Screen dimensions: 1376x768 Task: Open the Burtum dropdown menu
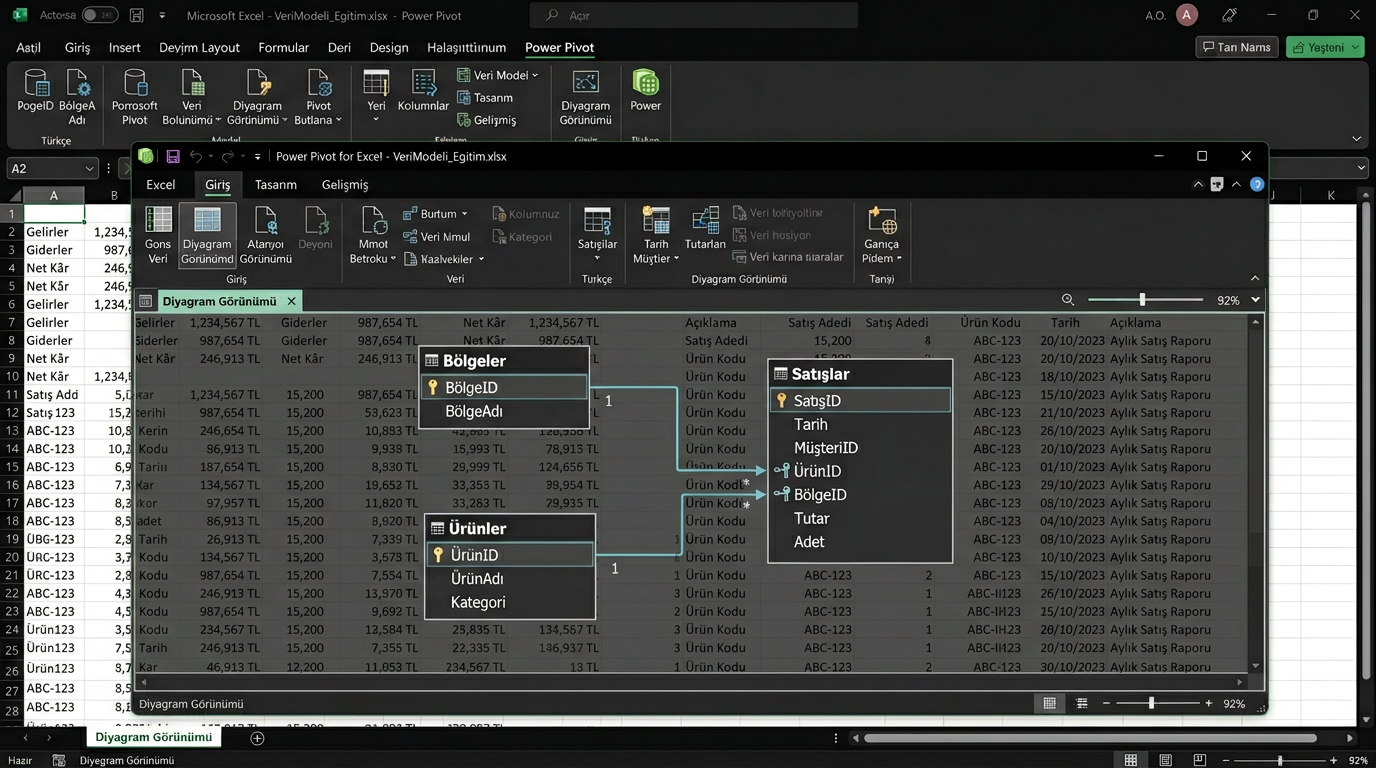point(436,214)
